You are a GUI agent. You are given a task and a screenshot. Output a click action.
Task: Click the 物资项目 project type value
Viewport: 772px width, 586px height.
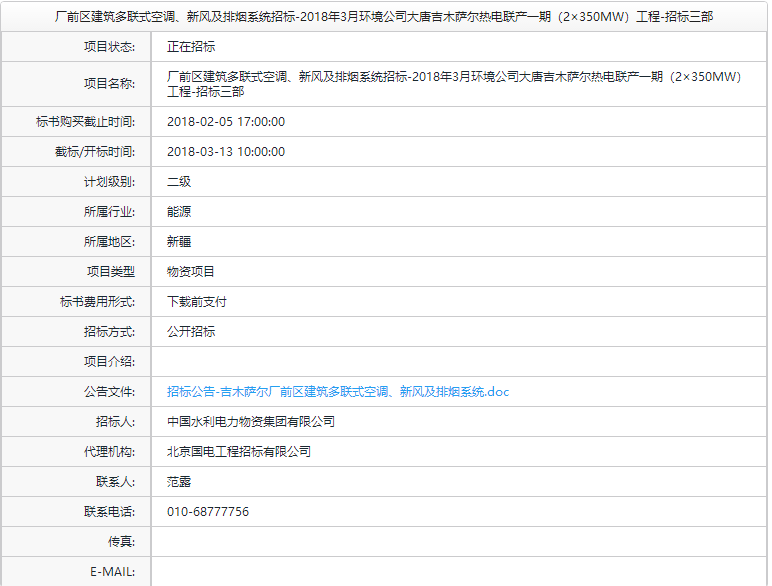click(191, 272)
